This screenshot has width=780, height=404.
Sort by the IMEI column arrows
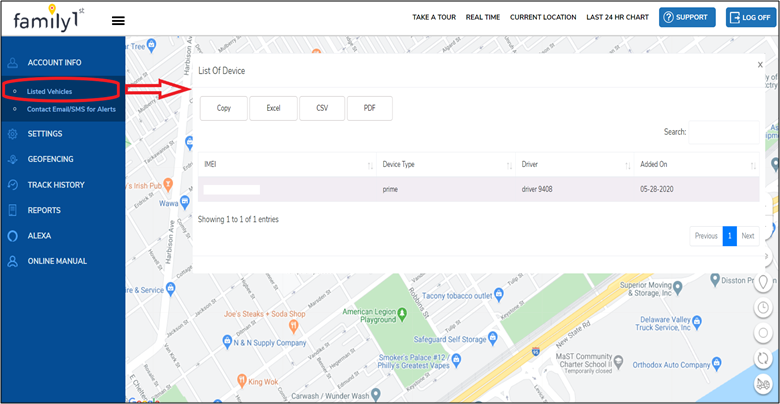370,165
